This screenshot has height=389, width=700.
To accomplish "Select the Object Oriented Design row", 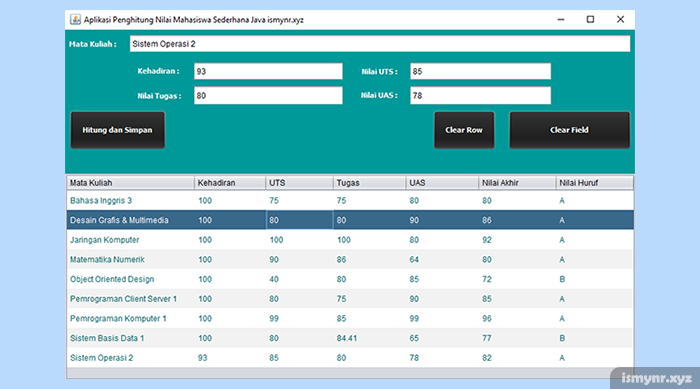I will [350, 279].
